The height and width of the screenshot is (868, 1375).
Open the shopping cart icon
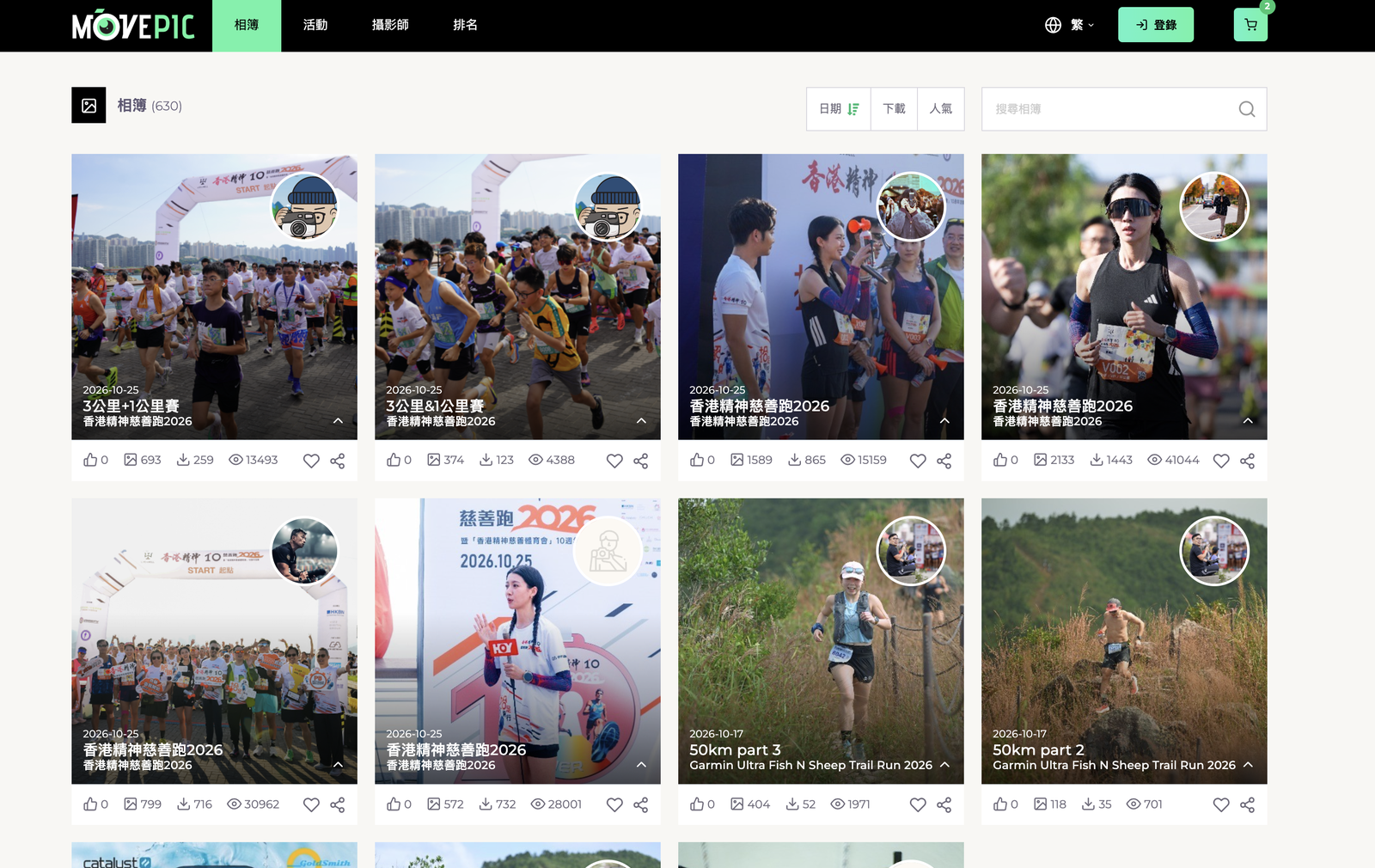click(1250, 25)
